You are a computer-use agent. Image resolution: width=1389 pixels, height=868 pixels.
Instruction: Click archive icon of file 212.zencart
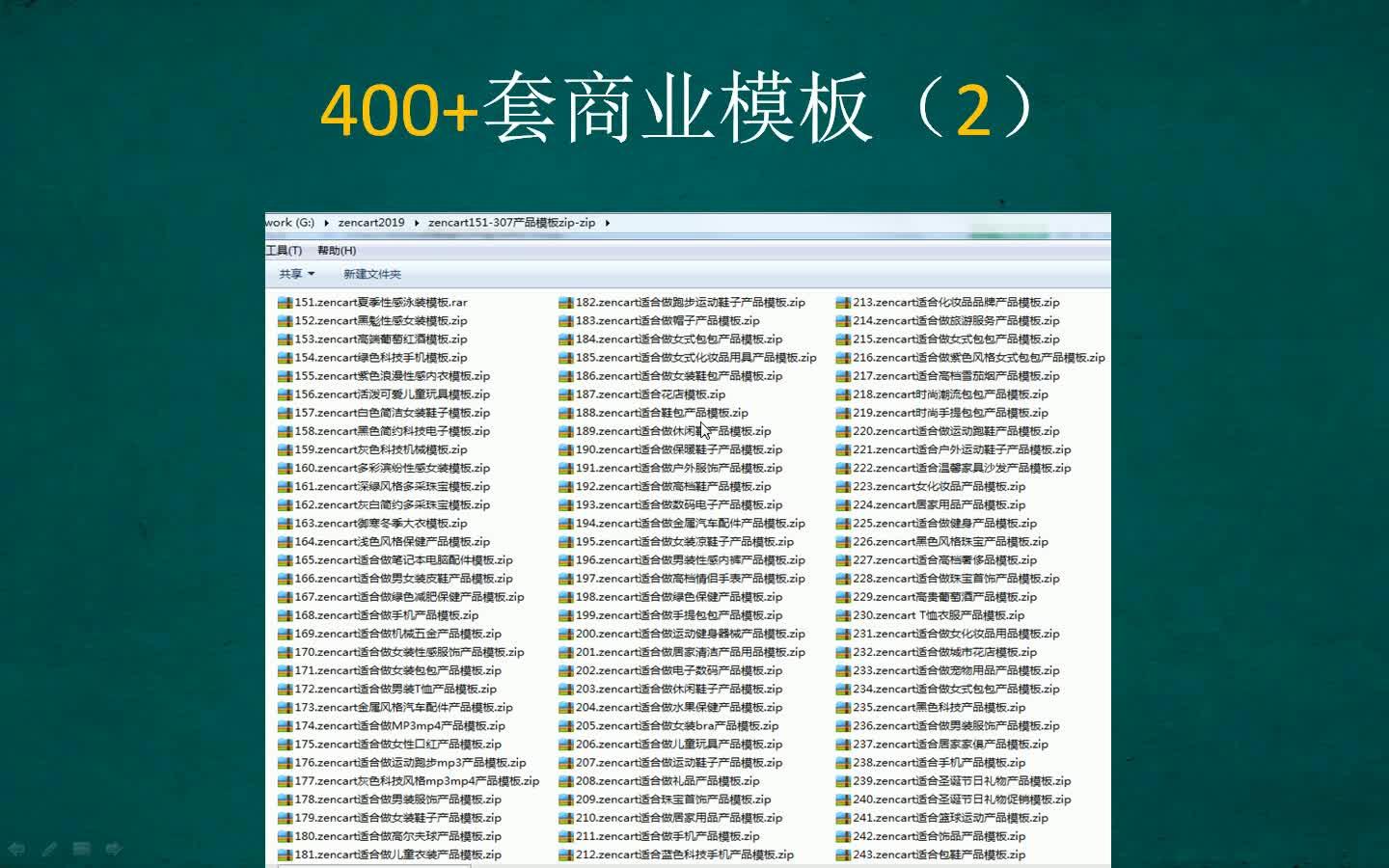click(x=566, y=854)
